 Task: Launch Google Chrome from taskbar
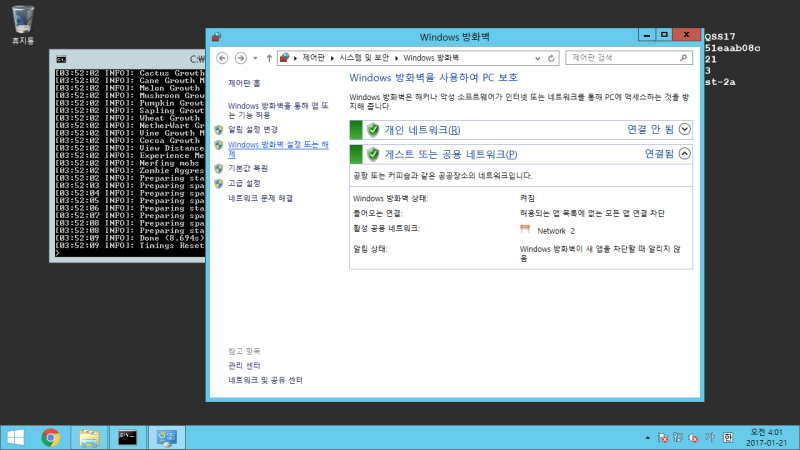(x=51, y=437)
